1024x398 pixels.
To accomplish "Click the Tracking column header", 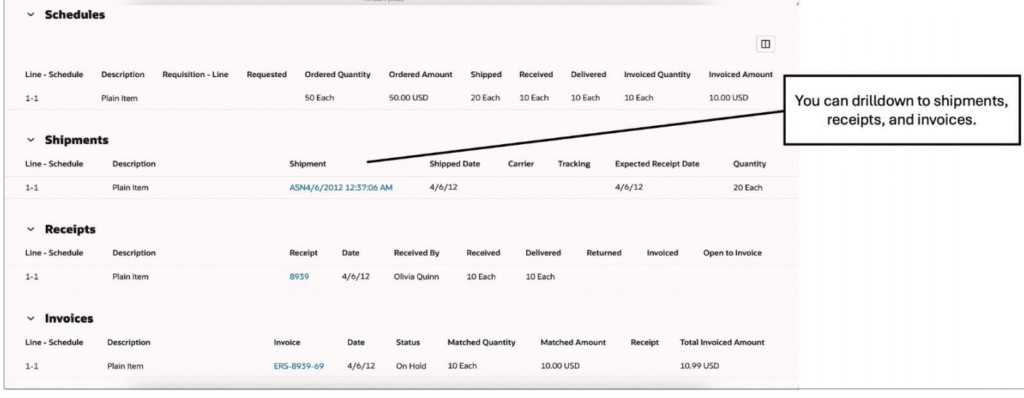I will (x=574, y=164).
